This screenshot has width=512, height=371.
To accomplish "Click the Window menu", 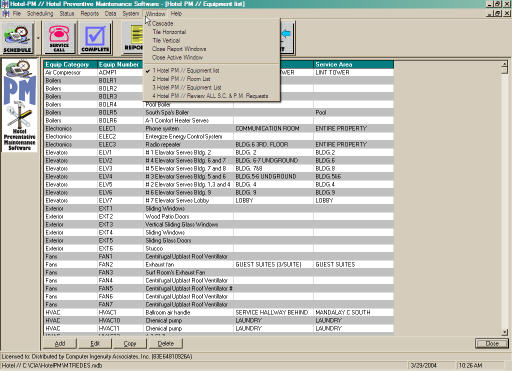I will click(x=155, y=14).
